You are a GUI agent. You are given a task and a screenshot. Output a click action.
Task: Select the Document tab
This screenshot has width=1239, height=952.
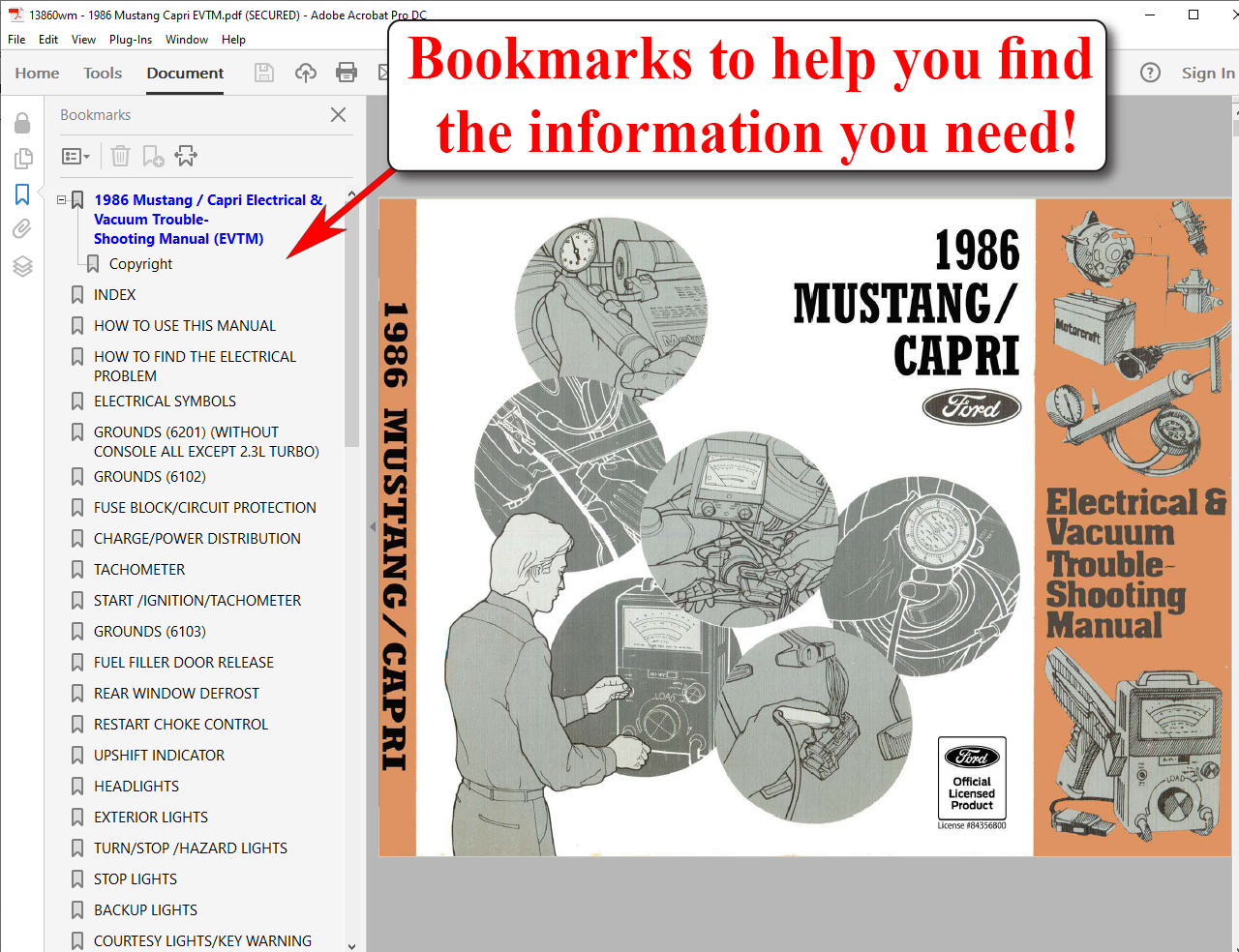tap(185, 73)
